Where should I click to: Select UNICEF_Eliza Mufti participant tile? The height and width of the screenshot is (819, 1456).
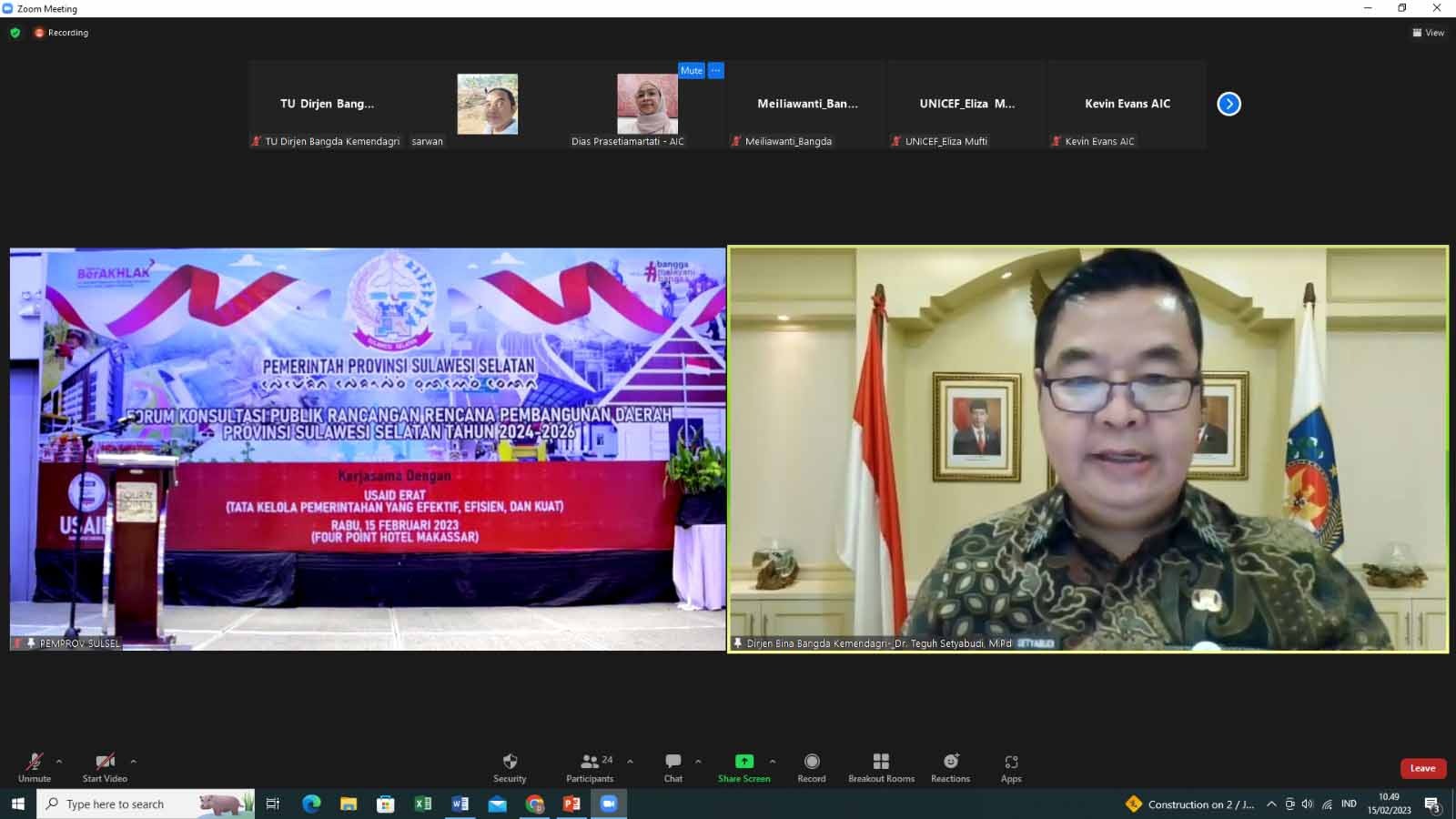(x=967, y=105)
